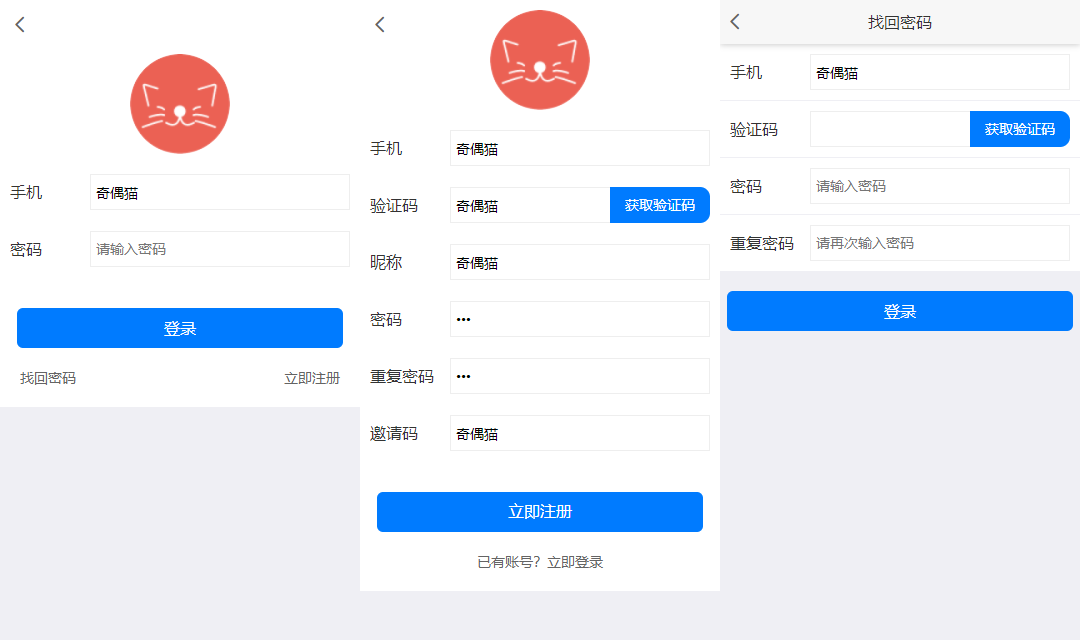The image size is (1080, 640).
Task: Click 密码 label on login screen
Action: [26, 249]
